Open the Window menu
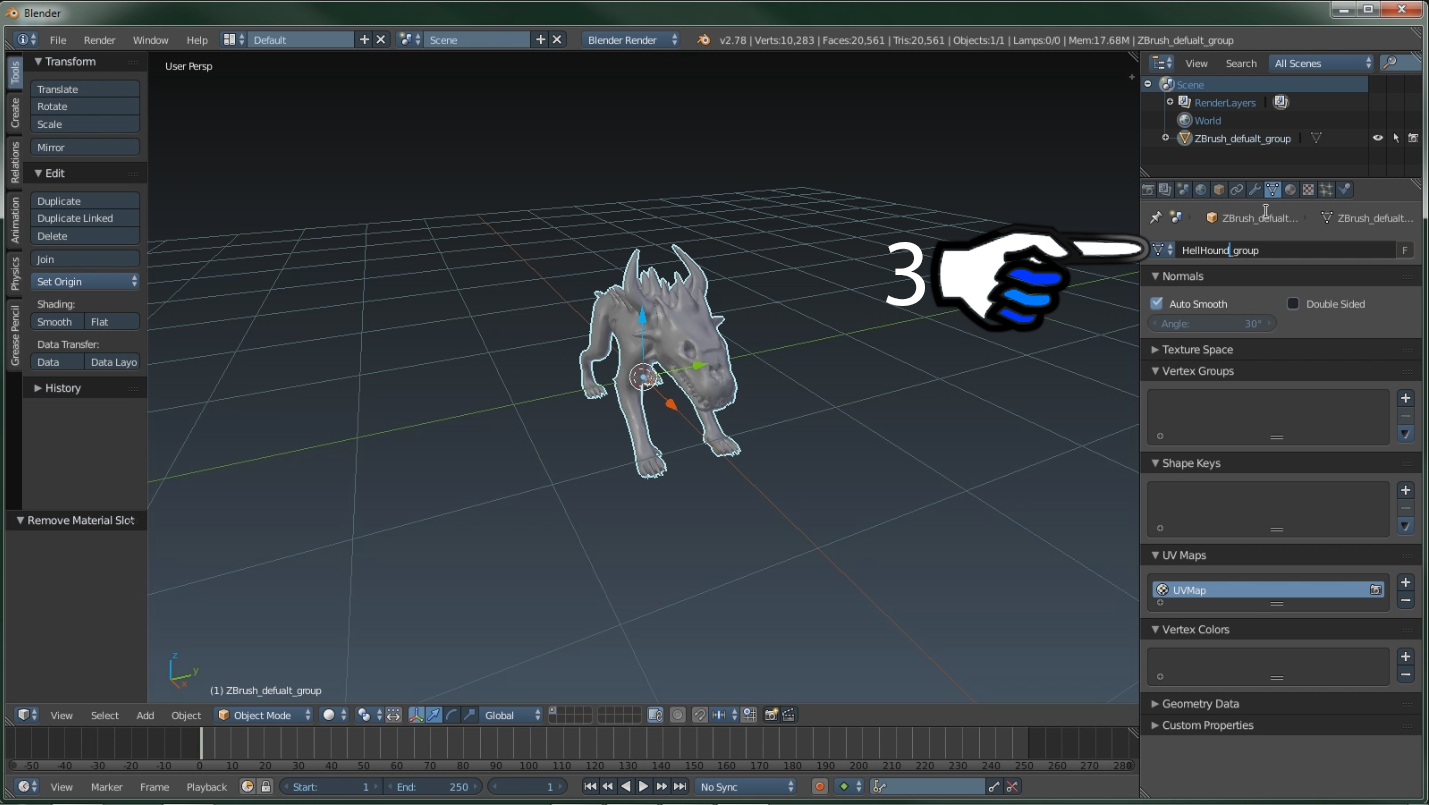This screenshot has height=805, width=1429. click(151, 40)
